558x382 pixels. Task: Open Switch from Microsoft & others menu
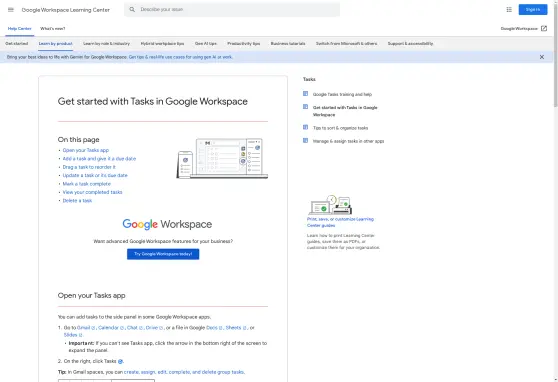point(346,43)
